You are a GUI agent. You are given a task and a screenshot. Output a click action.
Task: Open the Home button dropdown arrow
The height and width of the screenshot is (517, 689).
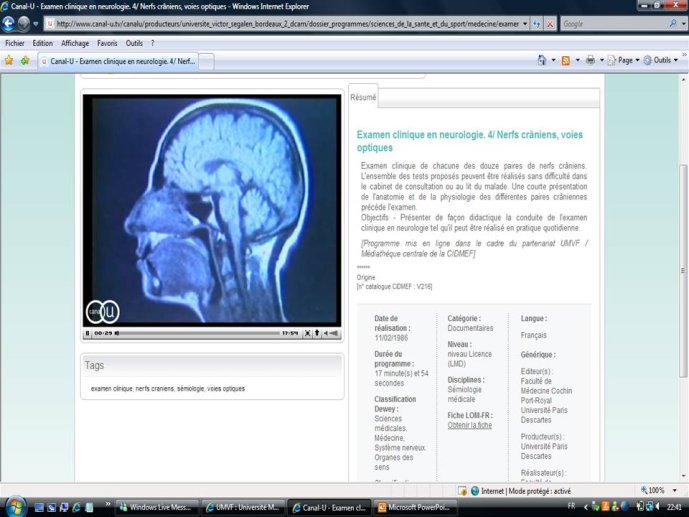pos(553,60)
